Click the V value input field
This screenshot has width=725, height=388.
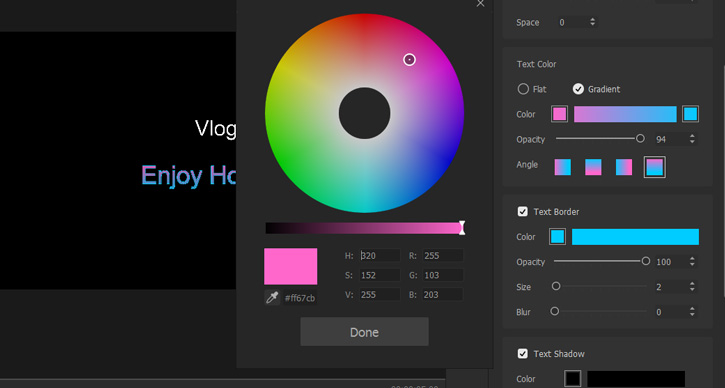click(380, 295)
